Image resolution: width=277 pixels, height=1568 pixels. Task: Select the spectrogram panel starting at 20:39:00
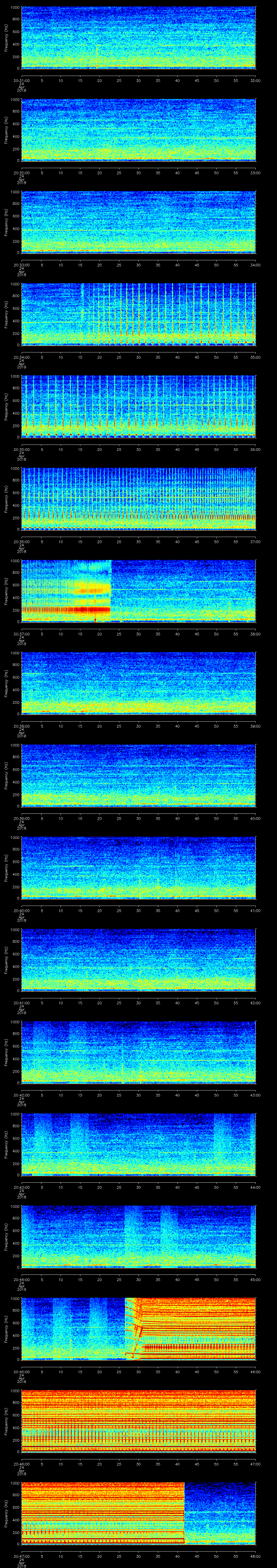coord(138,775)
